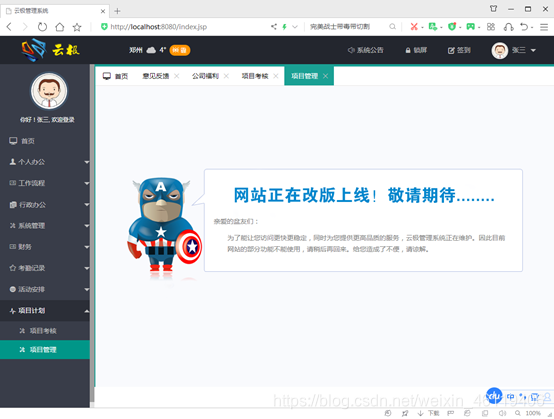Expand the 活动安排 sidebar menu
This screenshot has width=554, height=419.
click(x=45, y=289)
